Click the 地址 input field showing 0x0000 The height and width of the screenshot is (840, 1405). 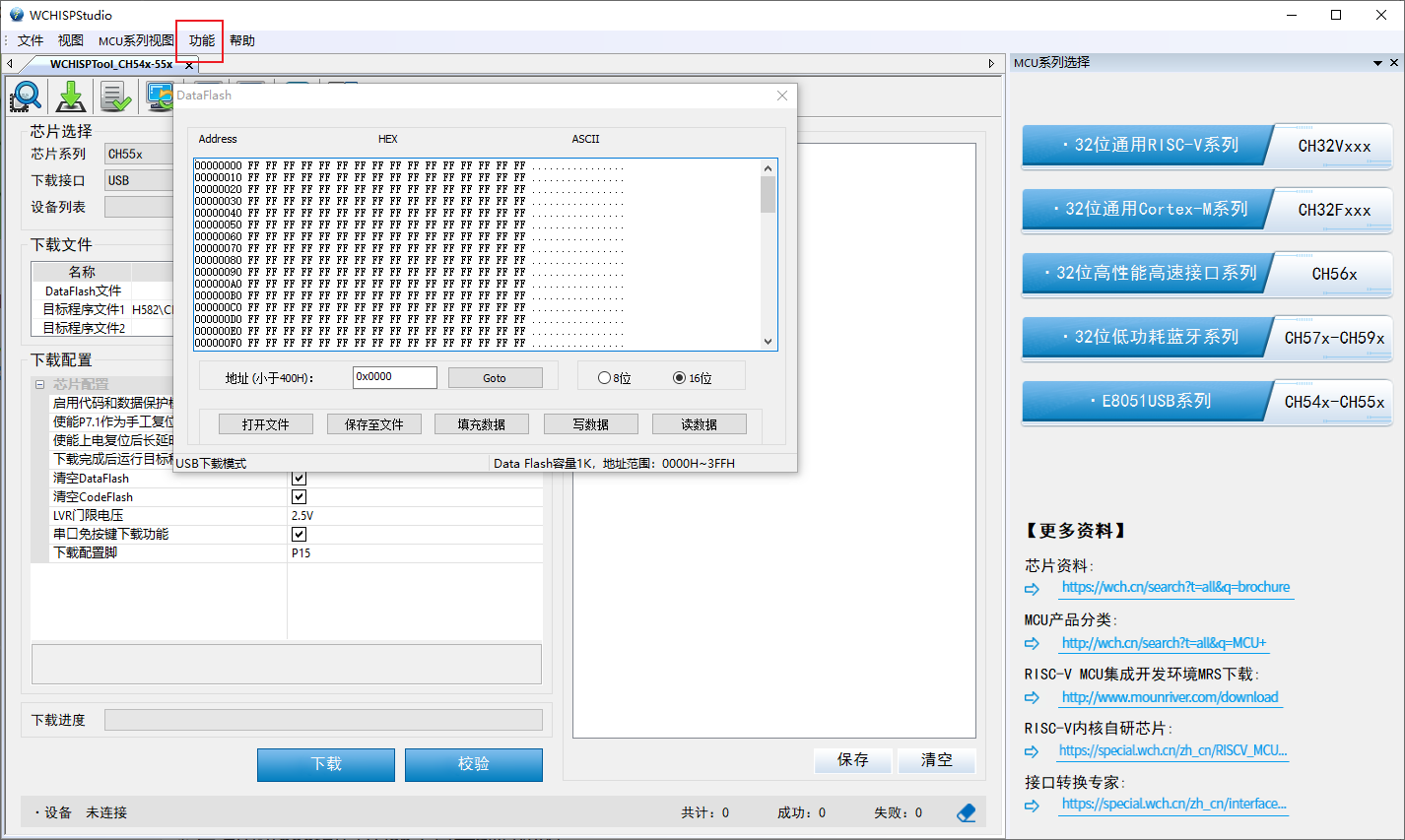point(395,377)
